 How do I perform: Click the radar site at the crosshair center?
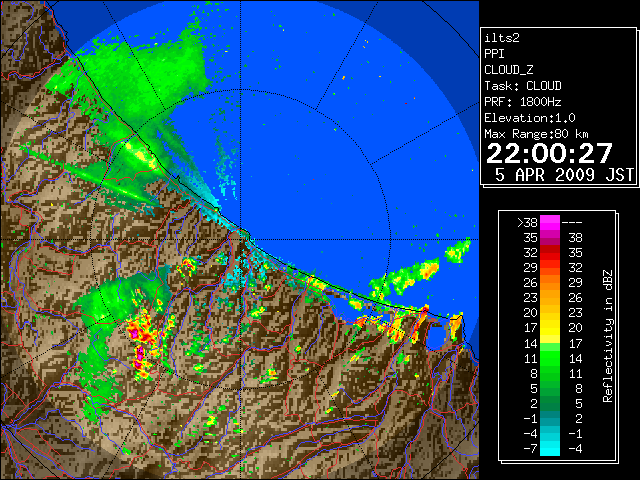[x=240, y=239]
